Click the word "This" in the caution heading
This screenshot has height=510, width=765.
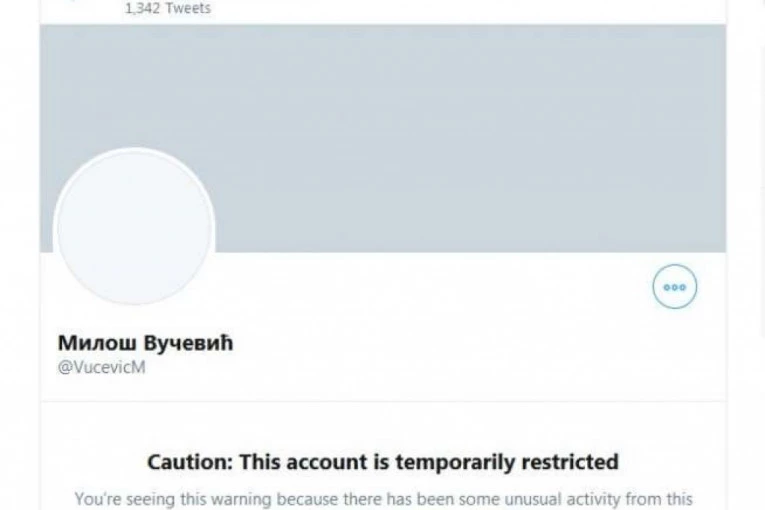pyautogui.click(x=260, y=462)
